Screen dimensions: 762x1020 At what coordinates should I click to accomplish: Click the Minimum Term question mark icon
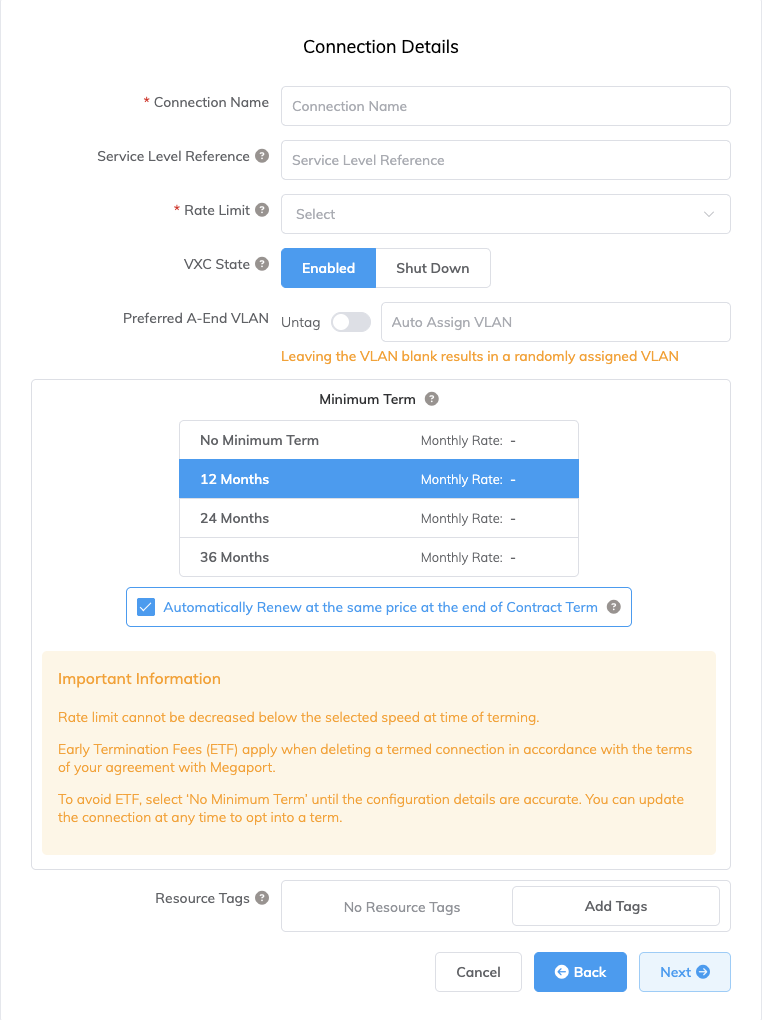click(x=431, y=398)
